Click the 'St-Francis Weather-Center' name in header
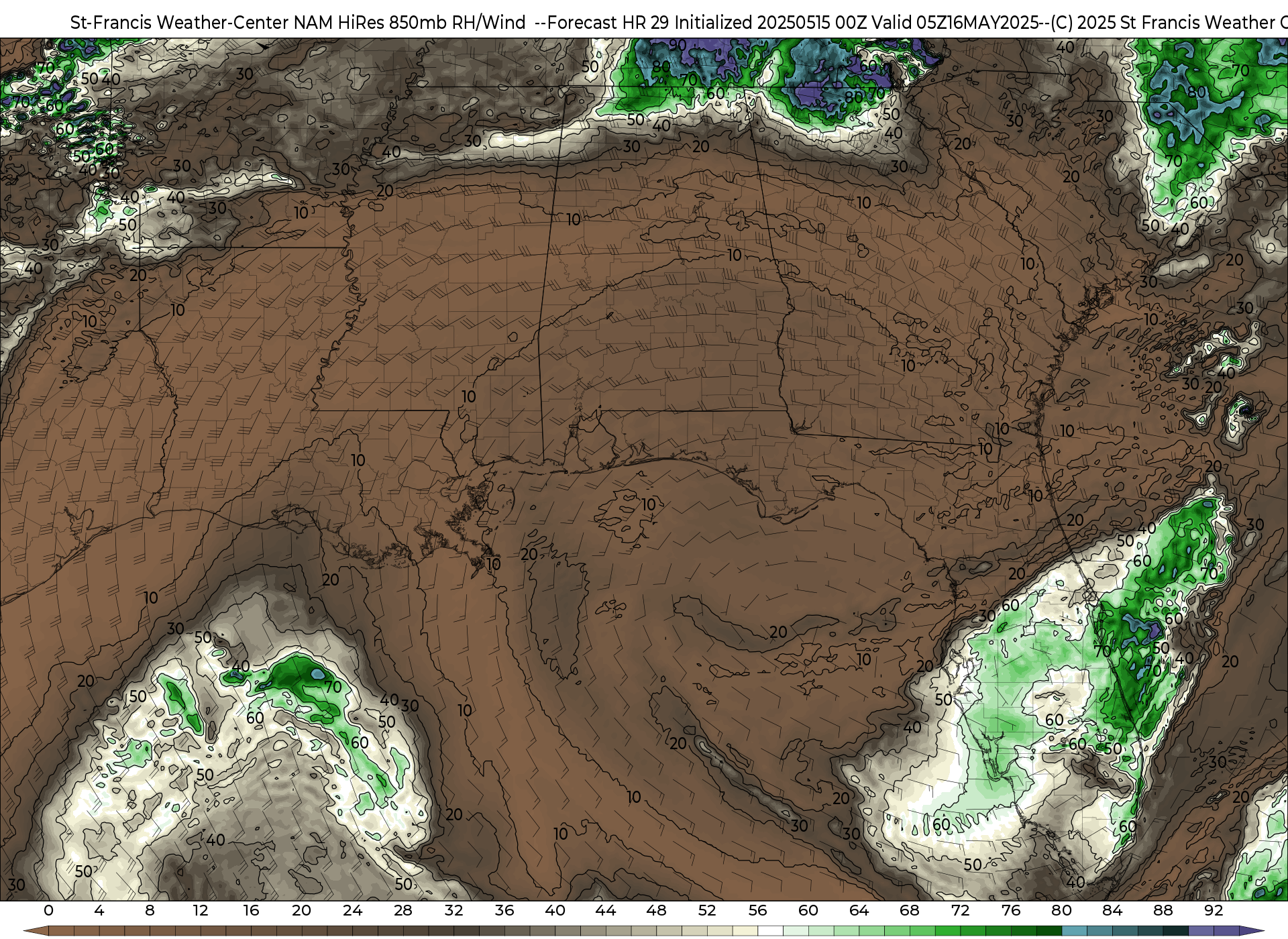1288x939 pixels. point(180,23)
